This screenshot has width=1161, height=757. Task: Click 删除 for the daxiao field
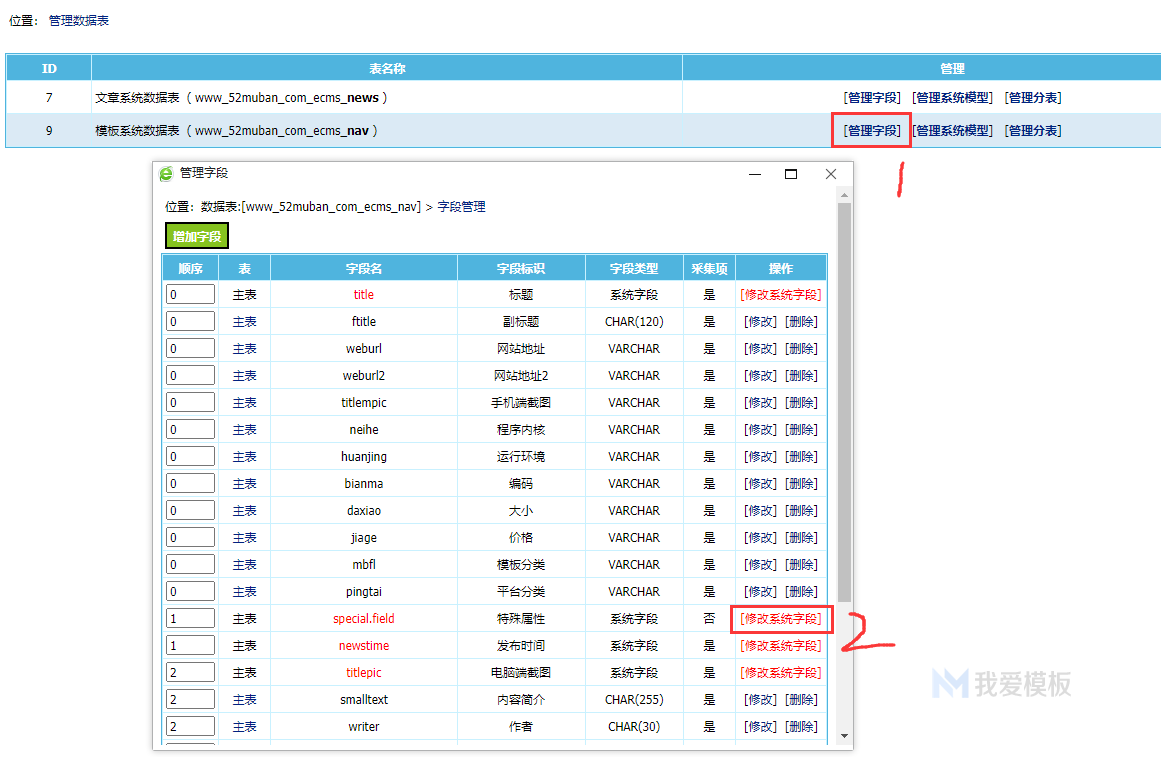pos(801,511)
